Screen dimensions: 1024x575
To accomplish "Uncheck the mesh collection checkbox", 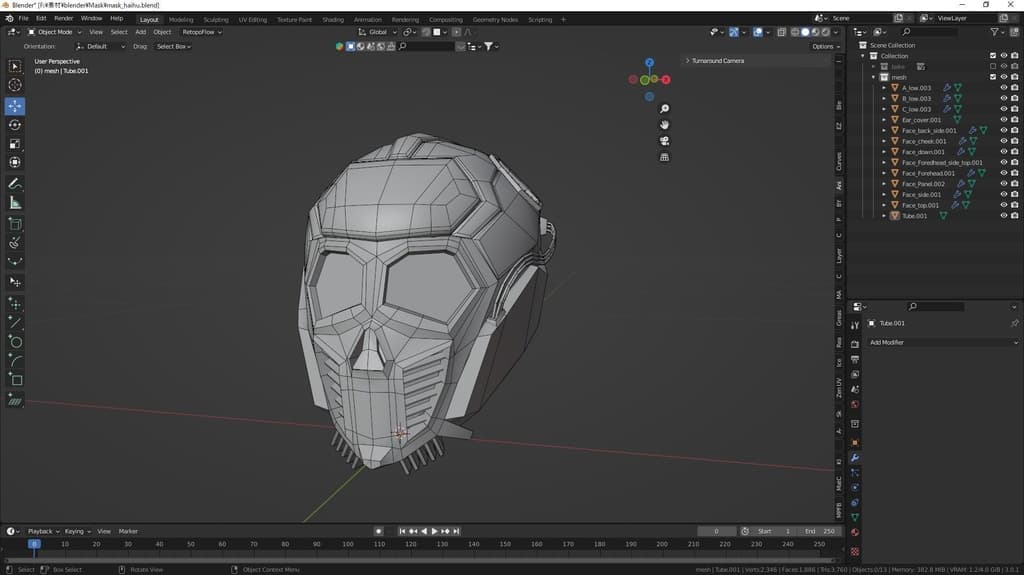I will [993, 77].
